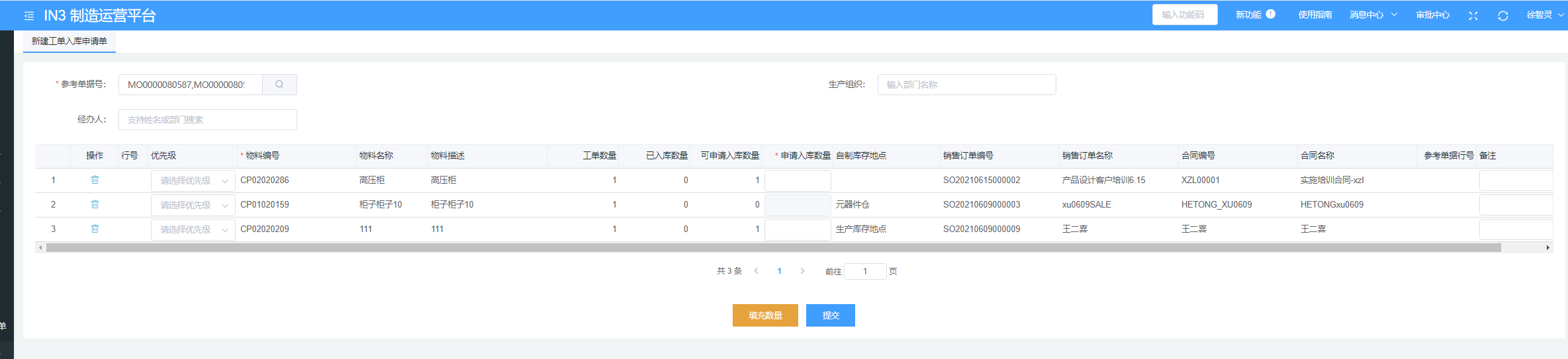This screenshot has height=359, width=1568.
Task: Toggle fullscreen using the expand icon
Action: click(1473, 16)
